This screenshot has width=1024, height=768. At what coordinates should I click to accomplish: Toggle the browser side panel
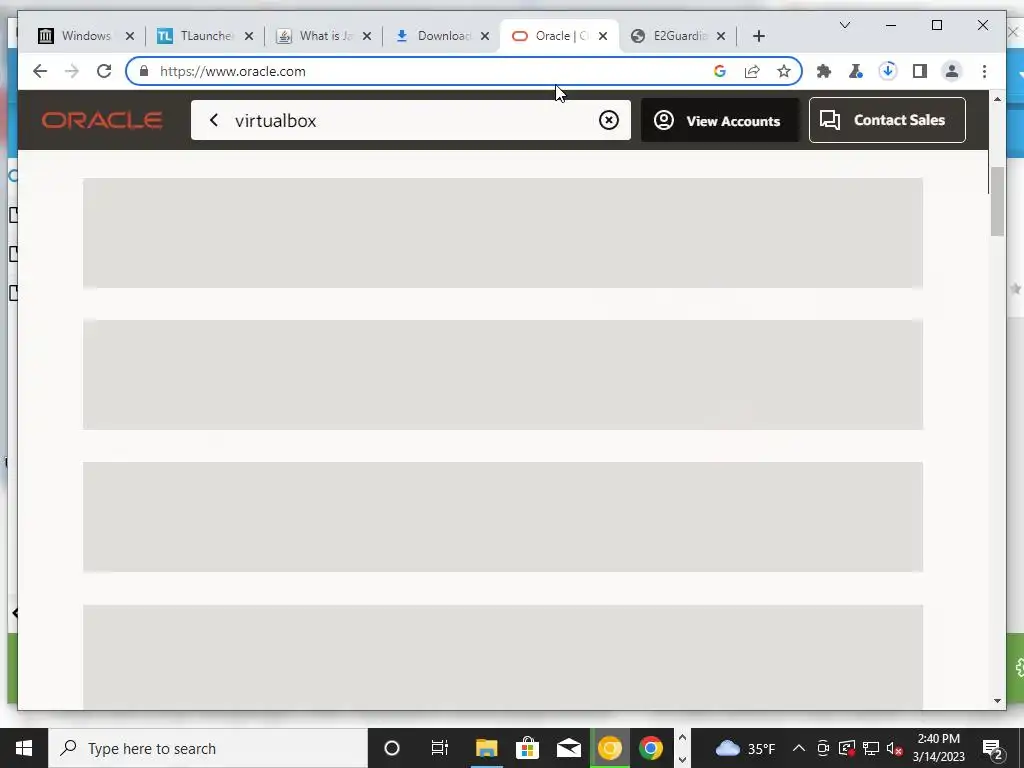tap(920, 71)
